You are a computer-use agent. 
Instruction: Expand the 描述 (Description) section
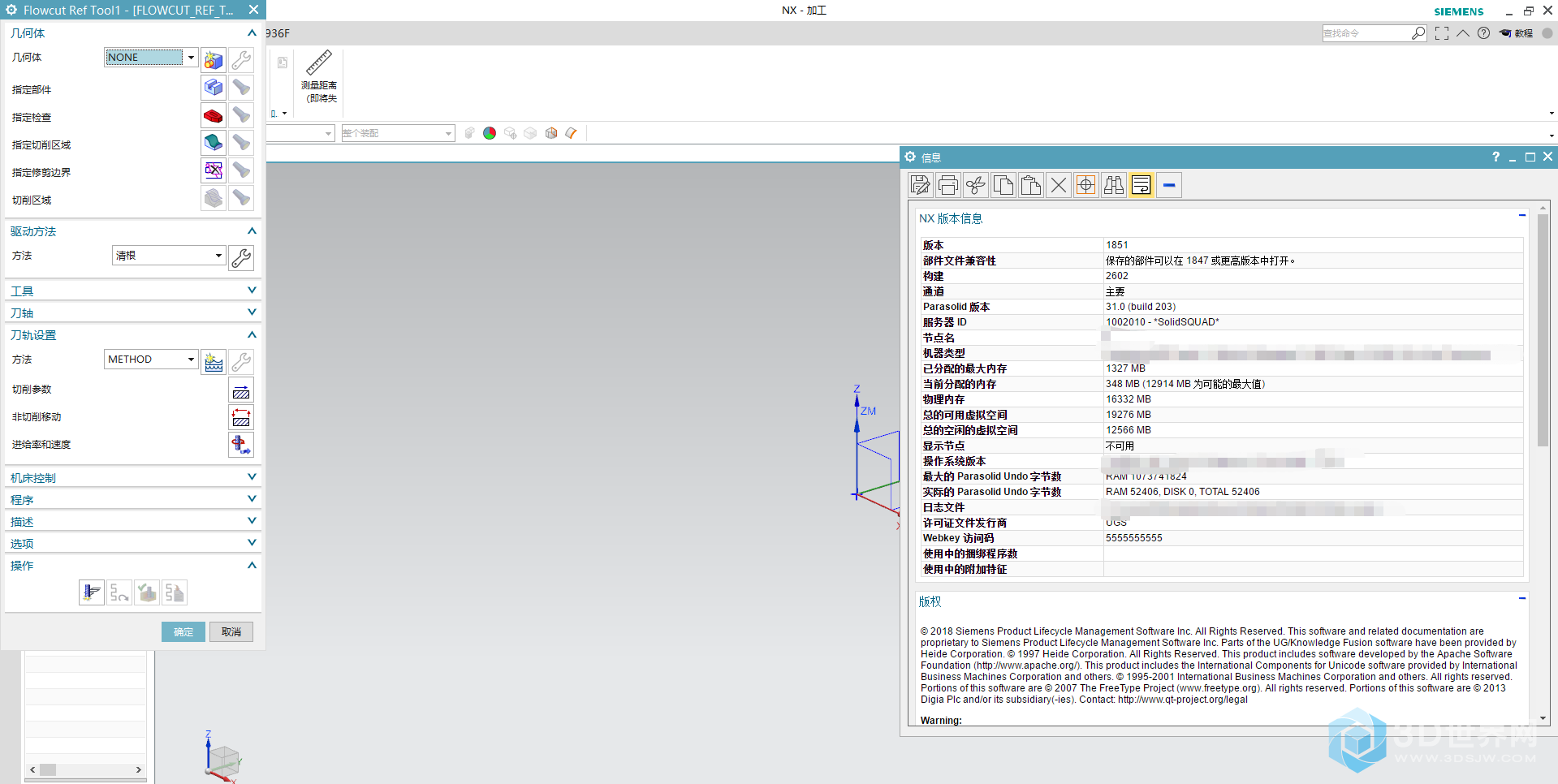(x=252, y=521)
